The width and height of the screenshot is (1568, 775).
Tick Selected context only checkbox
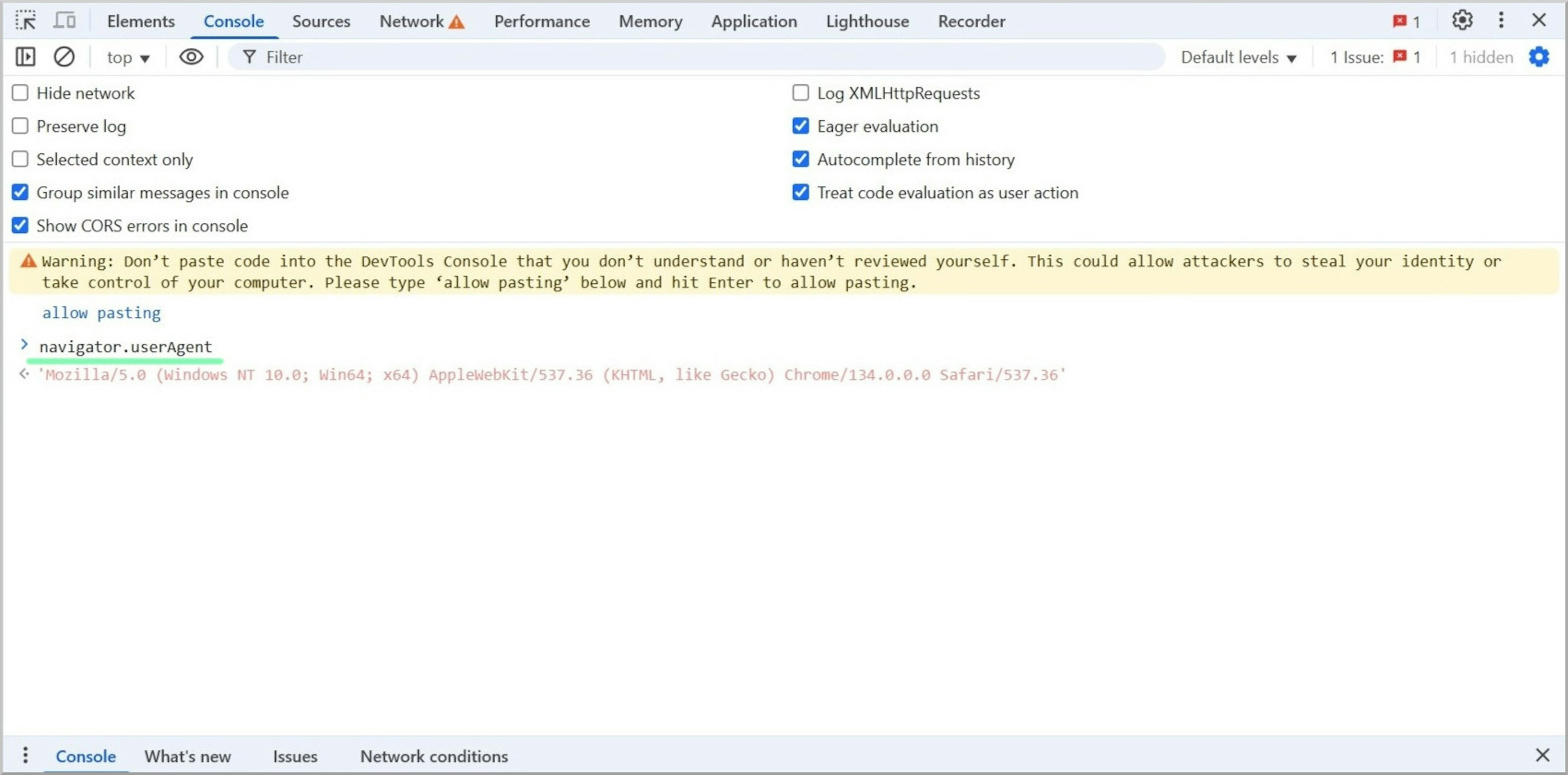tap(20, 159)
